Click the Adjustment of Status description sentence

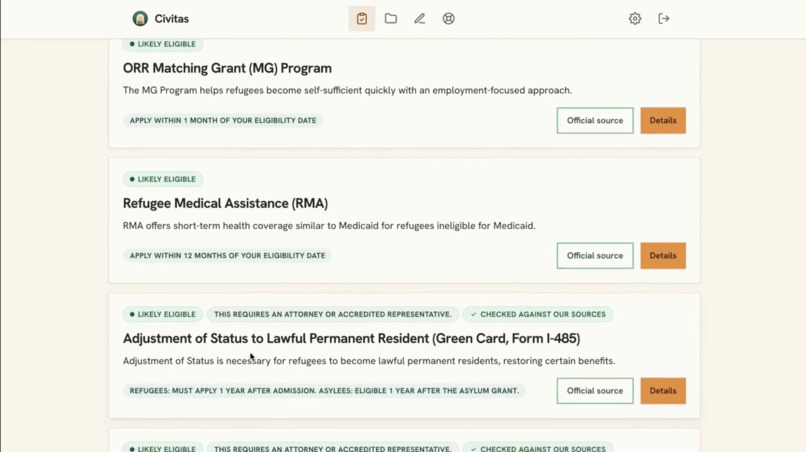point(369,361)
